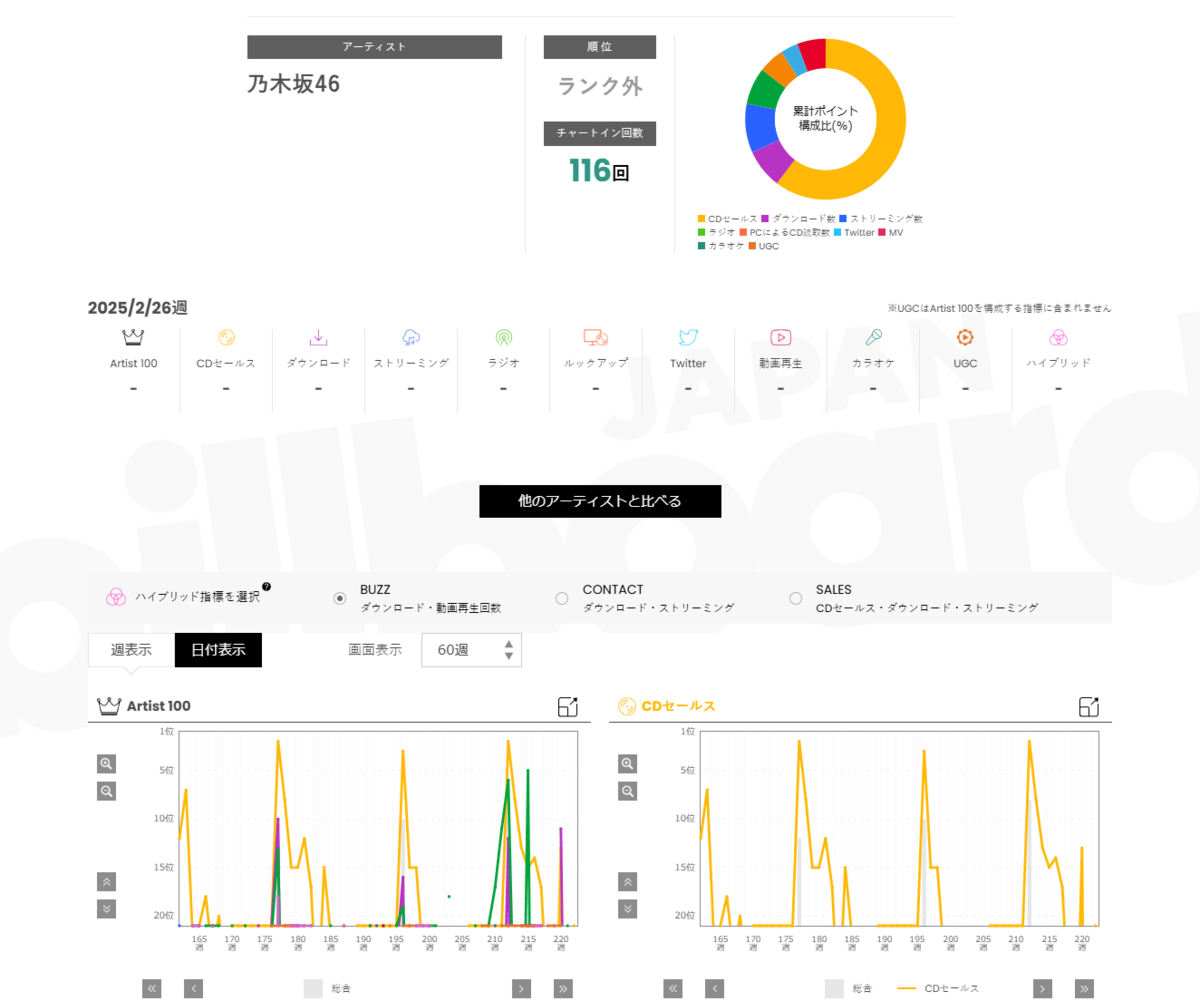Screen dimensions: 1200x1001
Task: Click the blue ストリーミング数 legend swatch
Action: coord(843,218)
